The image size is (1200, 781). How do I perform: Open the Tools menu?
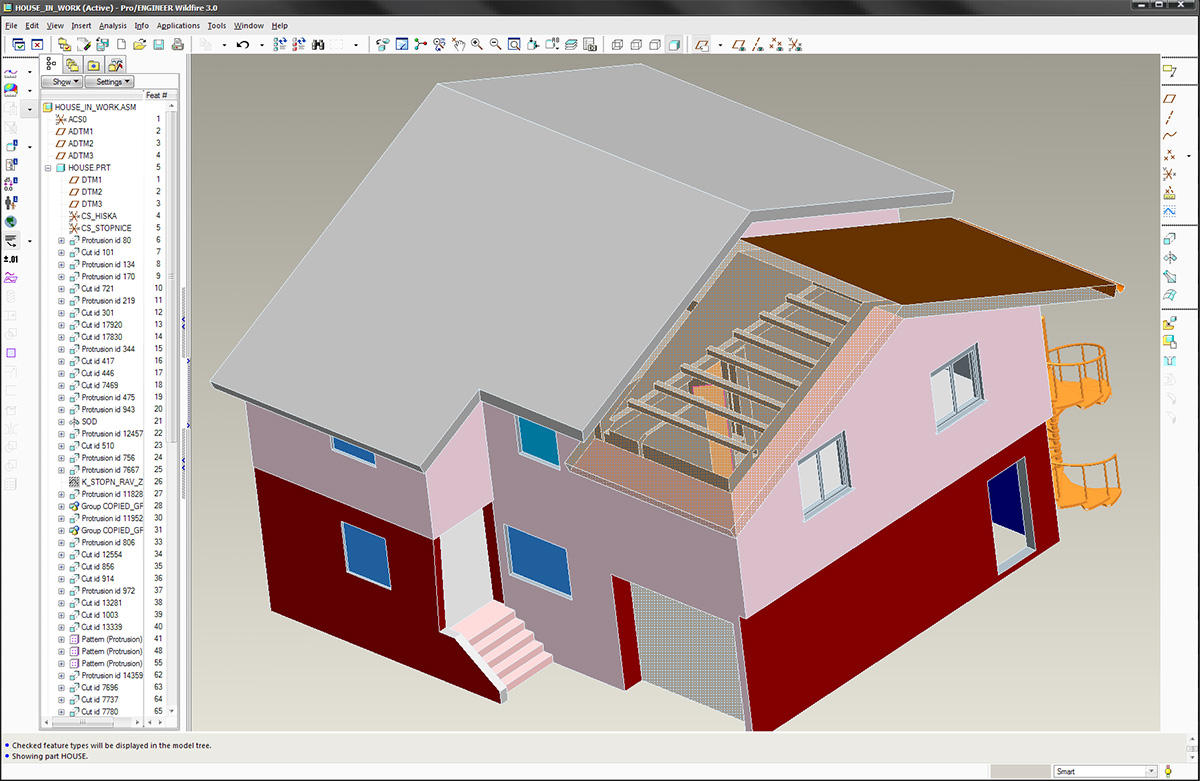(216, 25)
